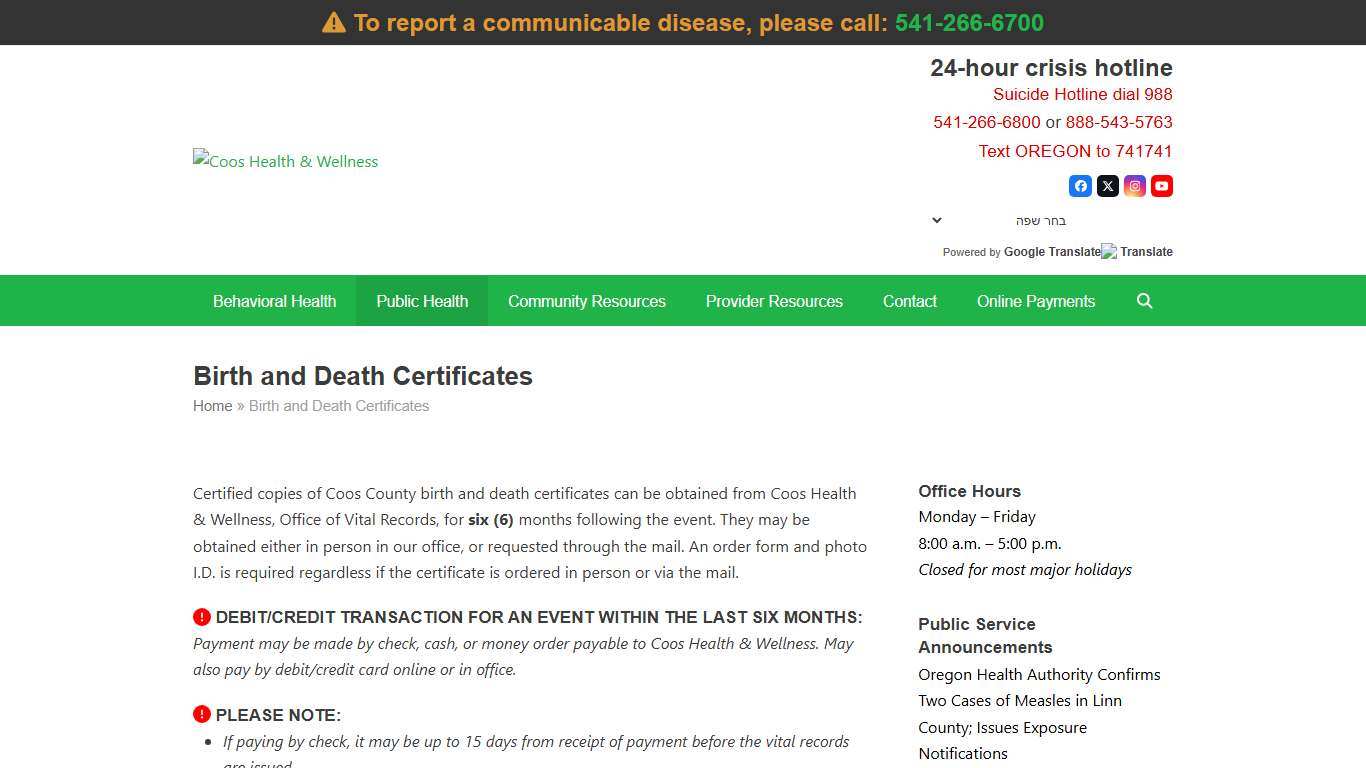
Task: Visit the YouTube channel icon
Action: [x=1161, y=186]
